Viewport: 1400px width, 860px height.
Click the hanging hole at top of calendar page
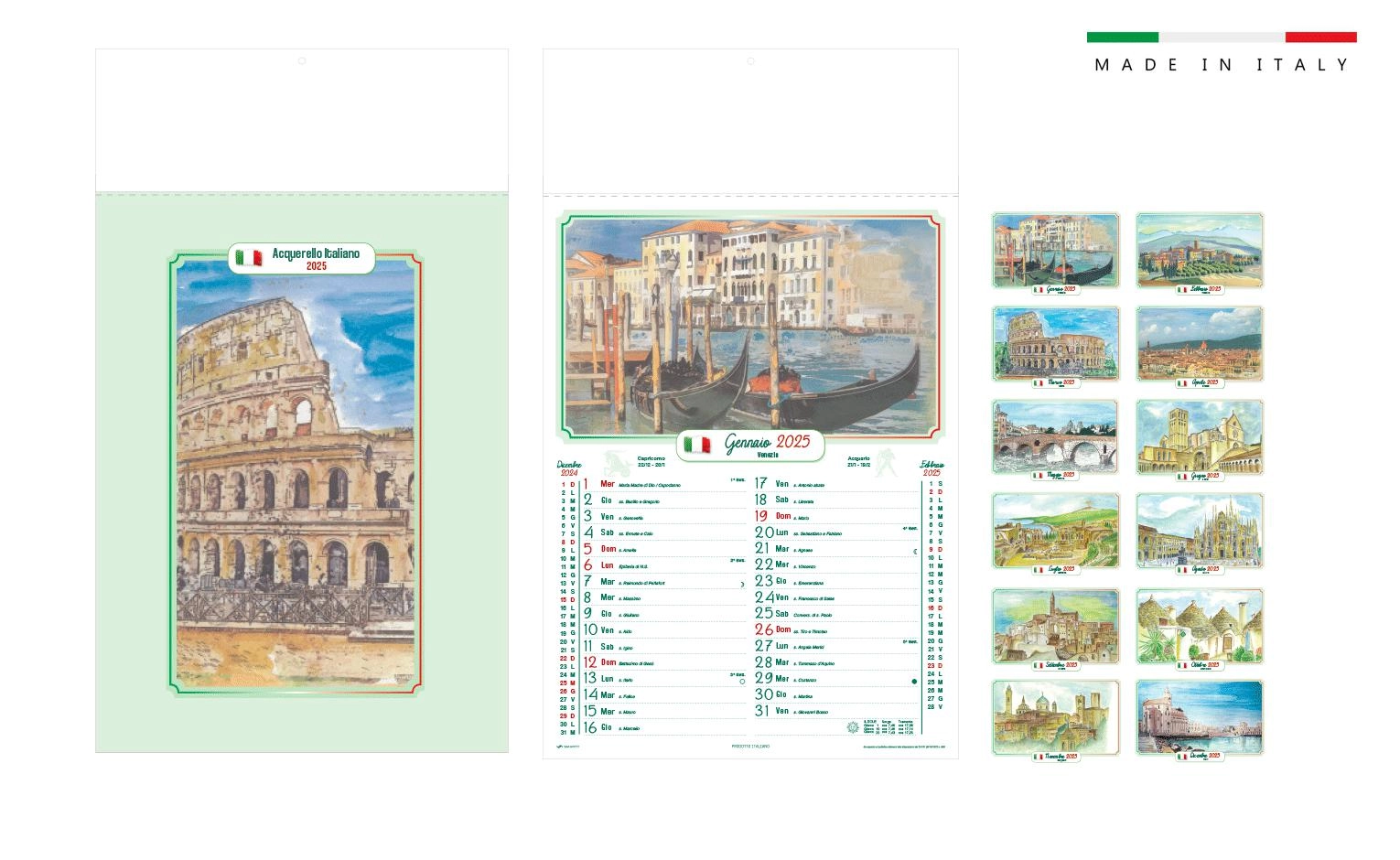(750, 62)
